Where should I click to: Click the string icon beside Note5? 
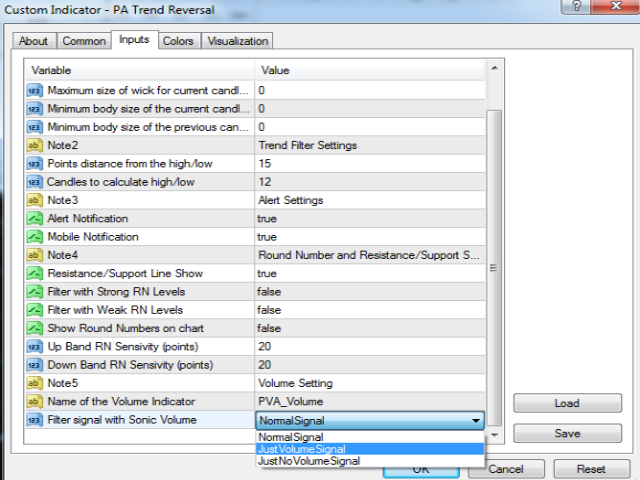[x=35, y=383]
